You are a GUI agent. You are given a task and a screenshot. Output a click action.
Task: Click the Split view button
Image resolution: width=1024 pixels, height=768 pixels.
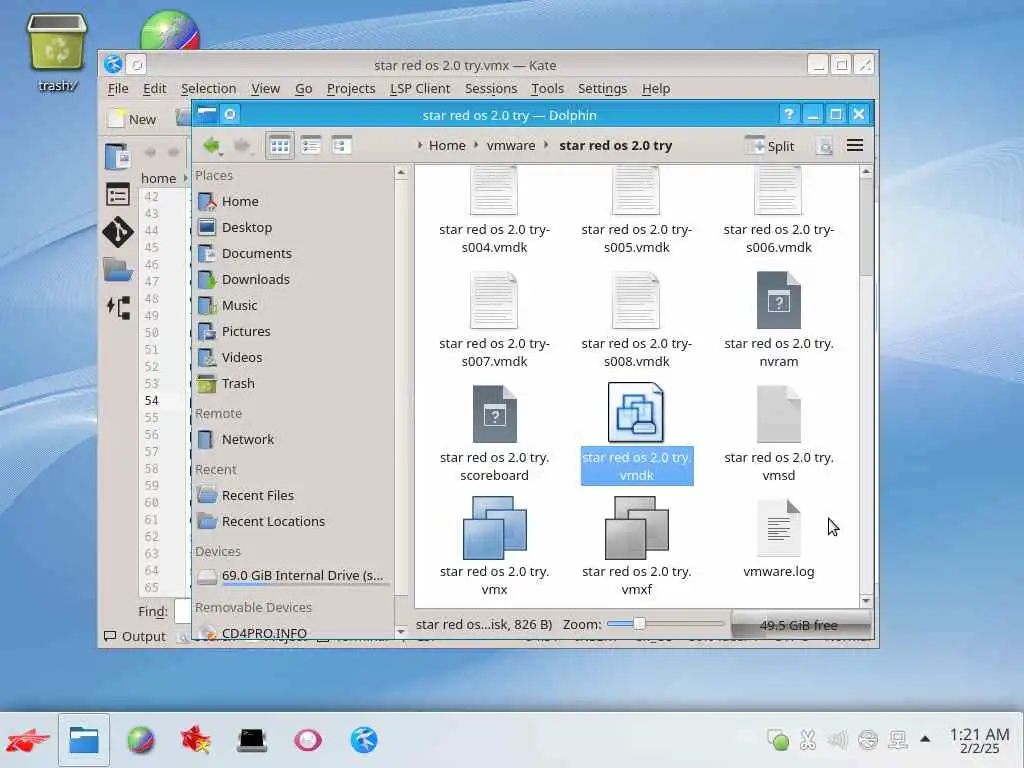[770, 146]
